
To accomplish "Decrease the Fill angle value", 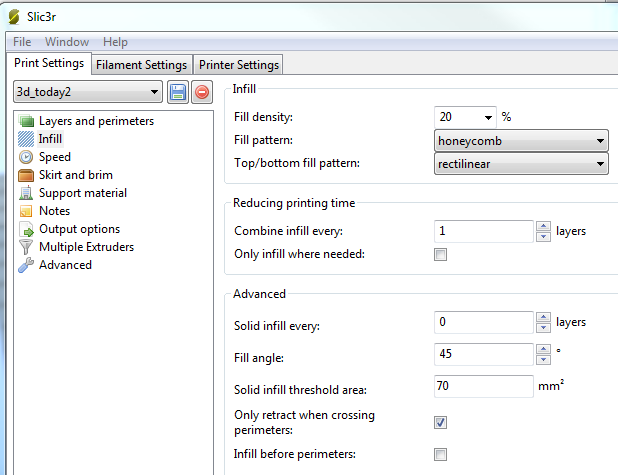I will tap(543, 360).
